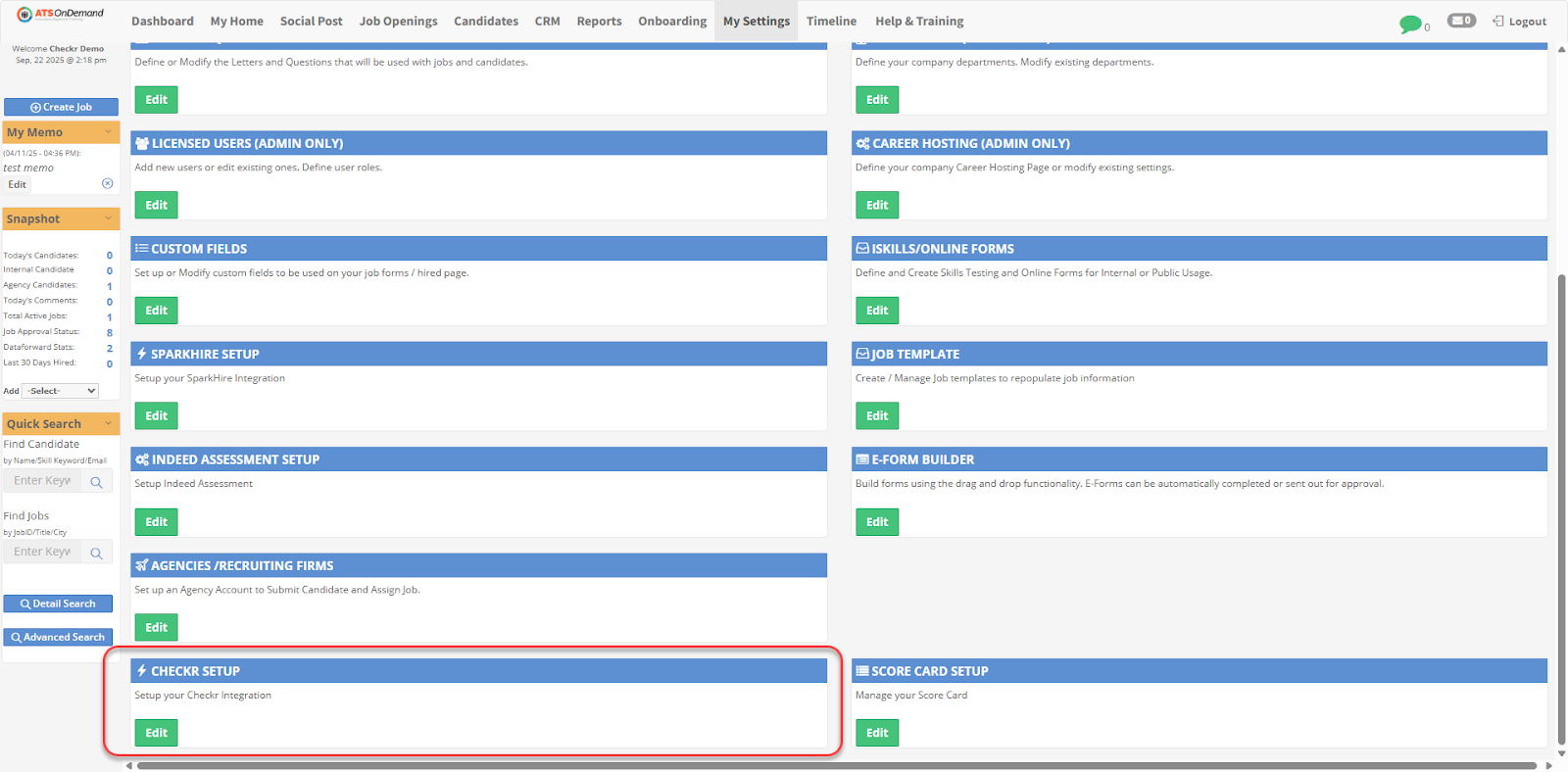The image size is (1568, 772).
Task: Open the Dashboard menu
Action: [163, 22]
